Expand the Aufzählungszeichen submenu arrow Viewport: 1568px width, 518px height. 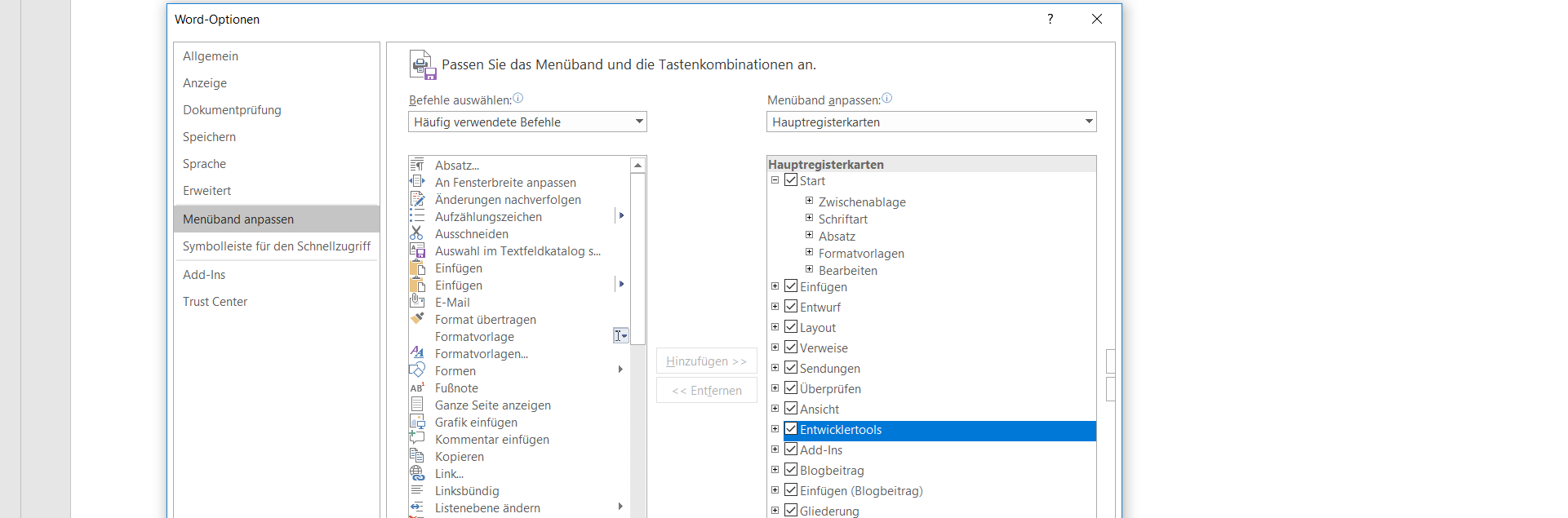coord(621,216)
